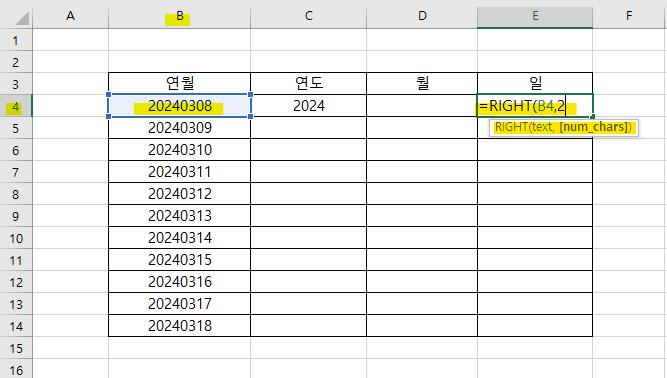
Task: Click cell containing 20240314
Action: [180, 238]
